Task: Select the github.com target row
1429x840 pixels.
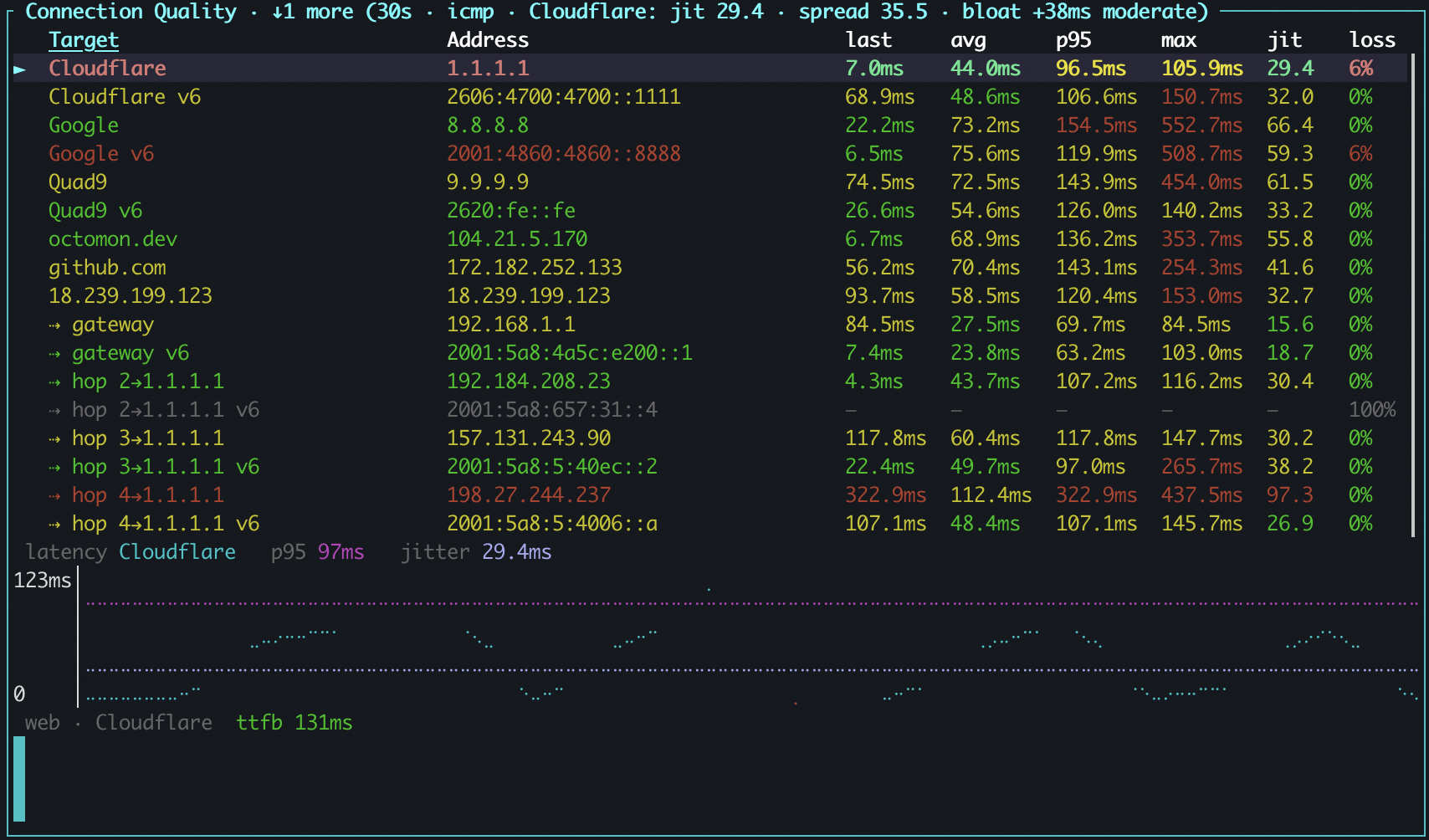Action: pos(710,267)
